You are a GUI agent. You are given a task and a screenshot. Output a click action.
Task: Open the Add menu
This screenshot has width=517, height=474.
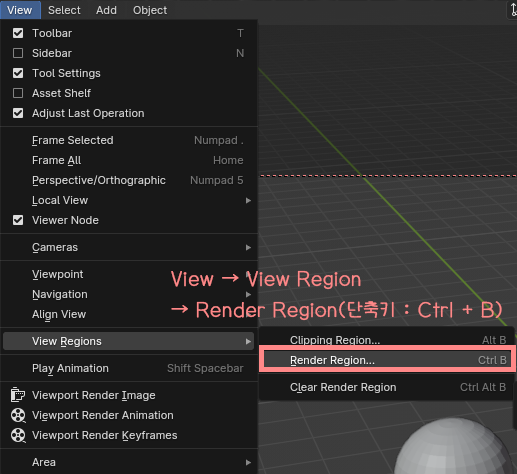pos(106,10)
